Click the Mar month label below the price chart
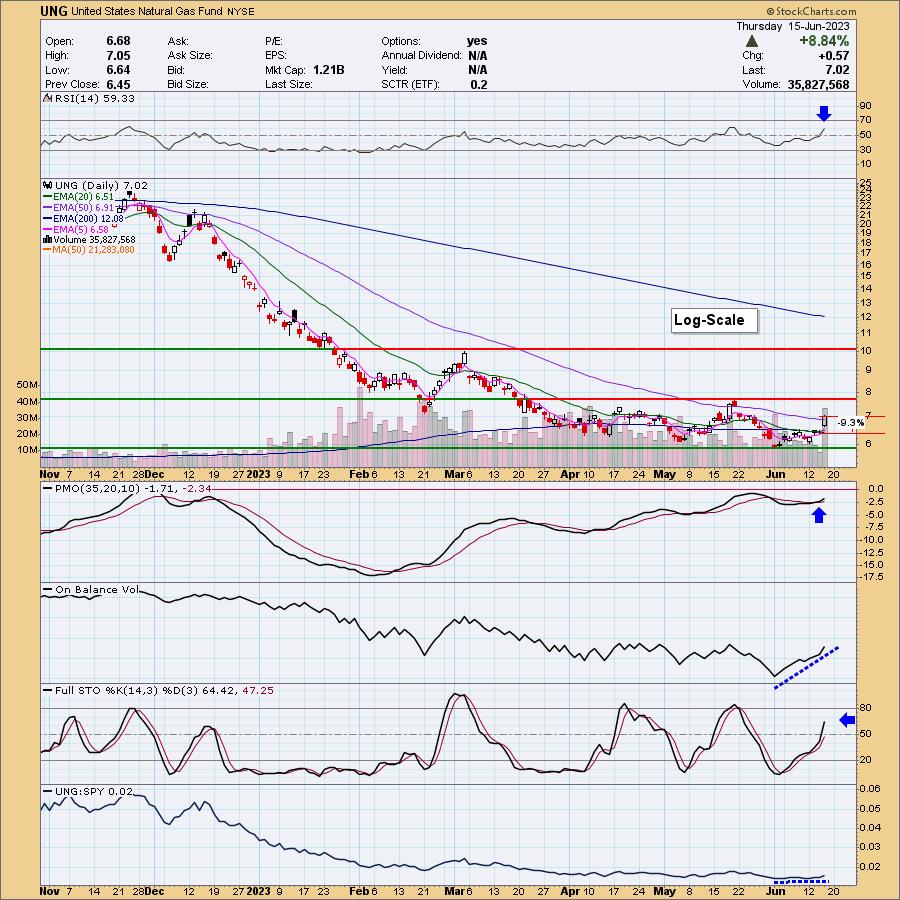The image size is (900, 900). pyautogui.click(x=454, y=474)
